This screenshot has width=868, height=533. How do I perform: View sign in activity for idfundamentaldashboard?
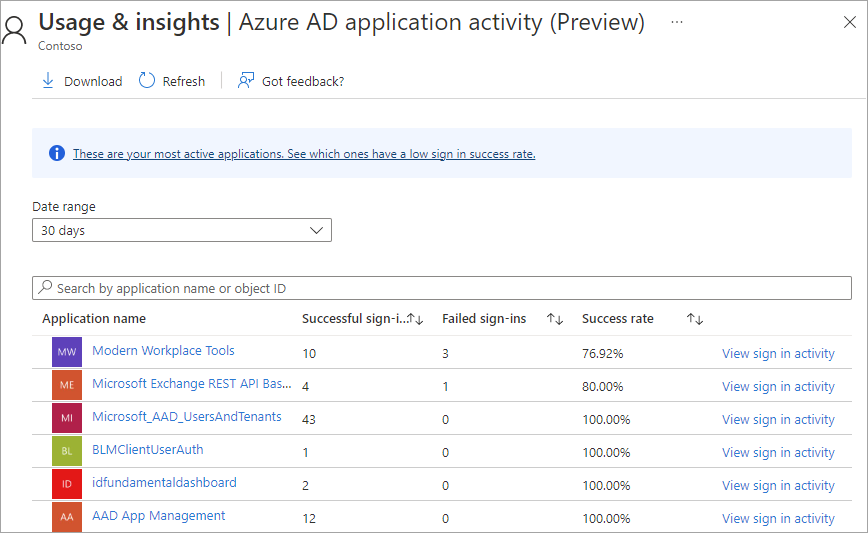click(778, 485)
